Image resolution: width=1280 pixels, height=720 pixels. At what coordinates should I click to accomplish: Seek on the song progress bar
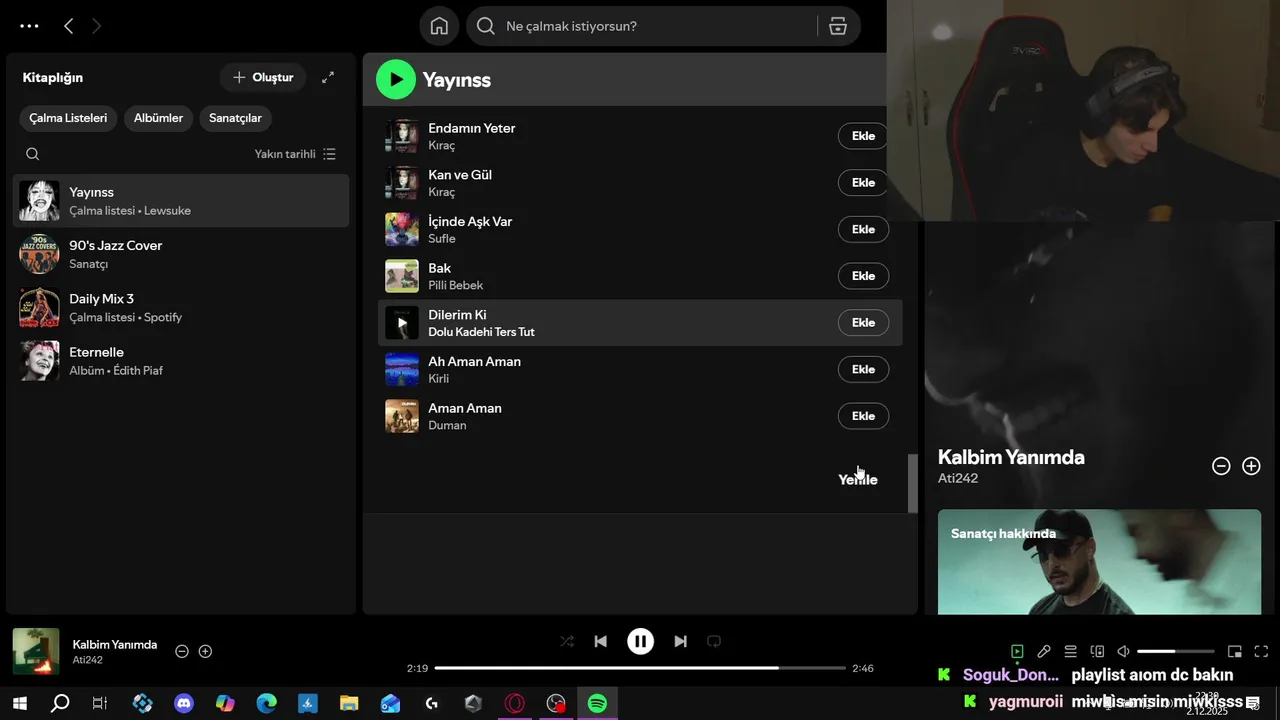tap(640, 668)
